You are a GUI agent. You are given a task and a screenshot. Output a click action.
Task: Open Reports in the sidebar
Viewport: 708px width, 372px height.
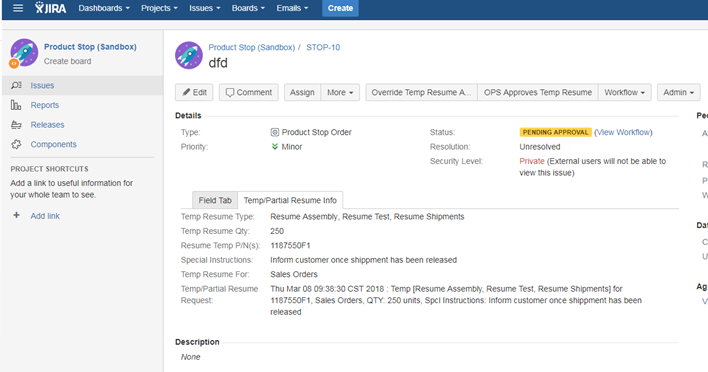click(45, 105)
